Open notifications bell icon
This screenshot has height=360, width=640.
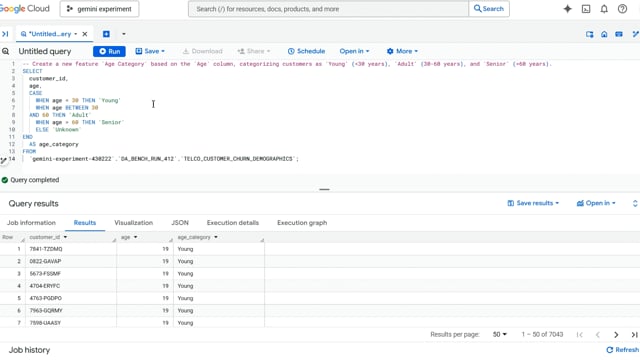[604, 9]
